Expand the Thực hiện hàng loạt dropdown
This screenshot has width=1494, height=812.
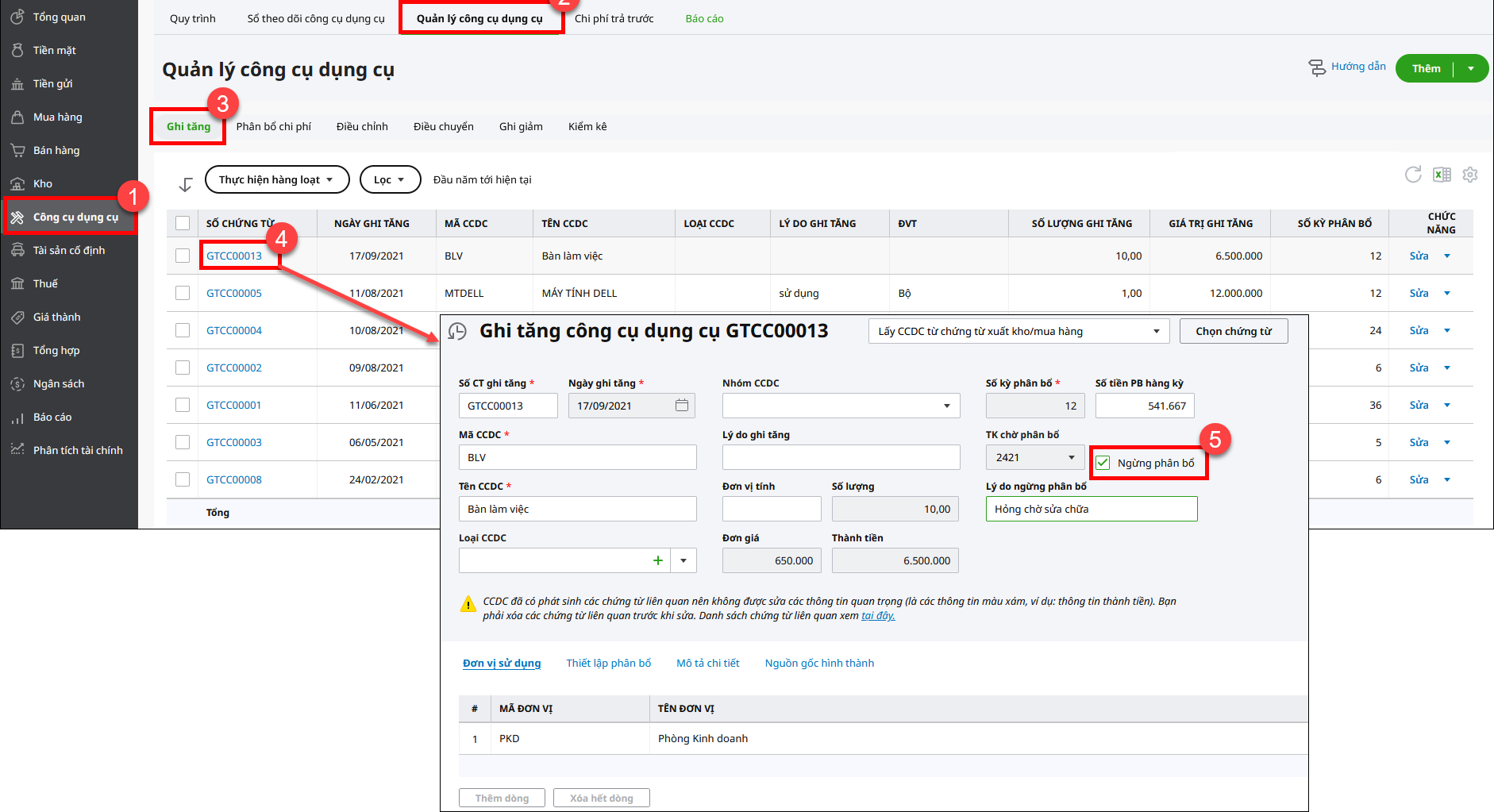(x=277, y=179)
